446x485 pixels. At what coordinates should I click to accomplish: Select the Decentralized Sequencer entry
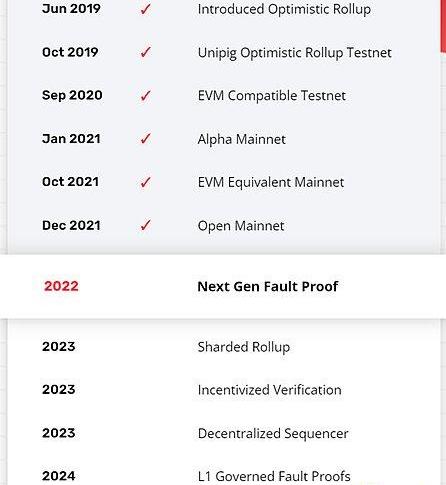point(273,433)
